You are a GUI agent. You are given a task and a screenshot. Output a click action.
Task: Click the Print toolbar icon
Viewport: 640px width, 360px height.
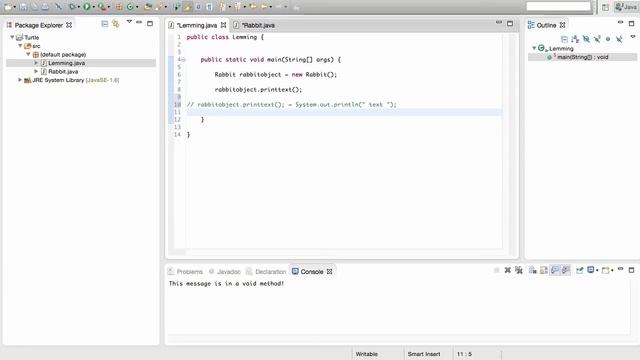[x=45, y=7]
